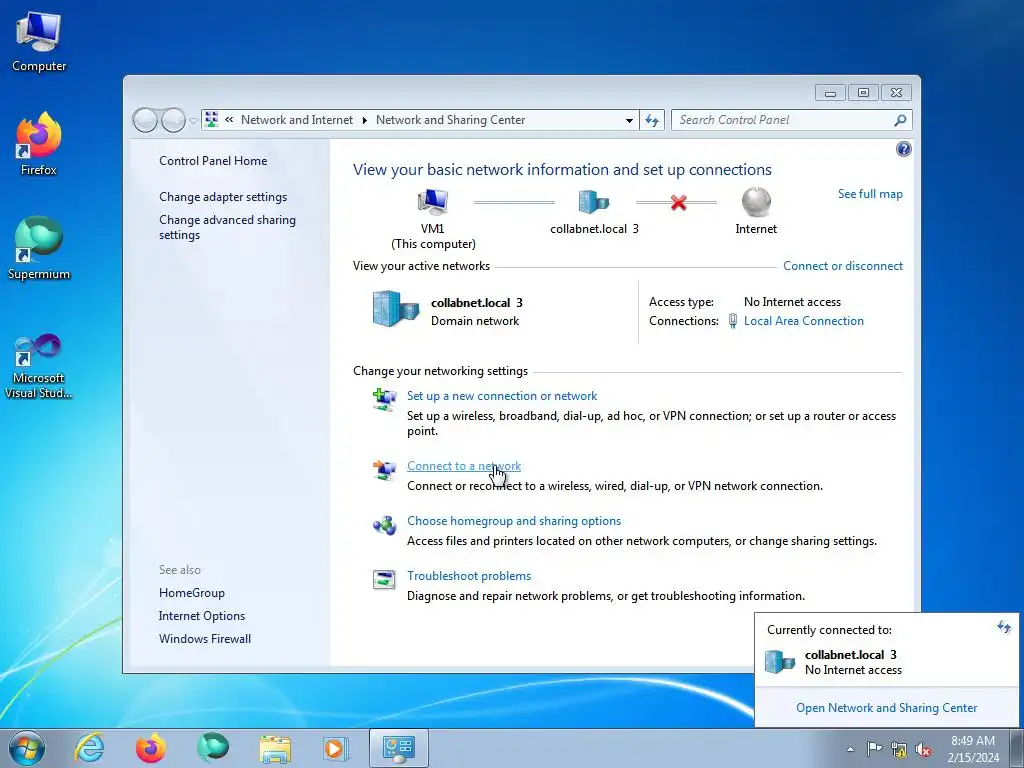Click the Local Area Connection plug icon
The image size is (1024, 768).
pos(733,321)
